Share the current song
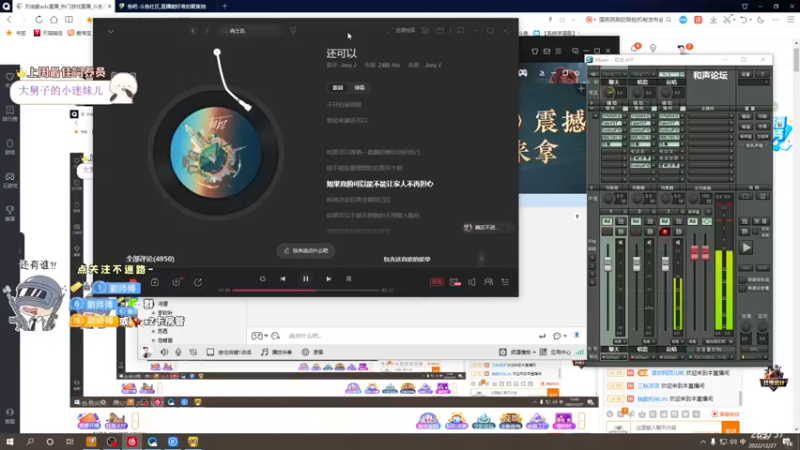Screen dimensions: 800x450 (198, 282)
